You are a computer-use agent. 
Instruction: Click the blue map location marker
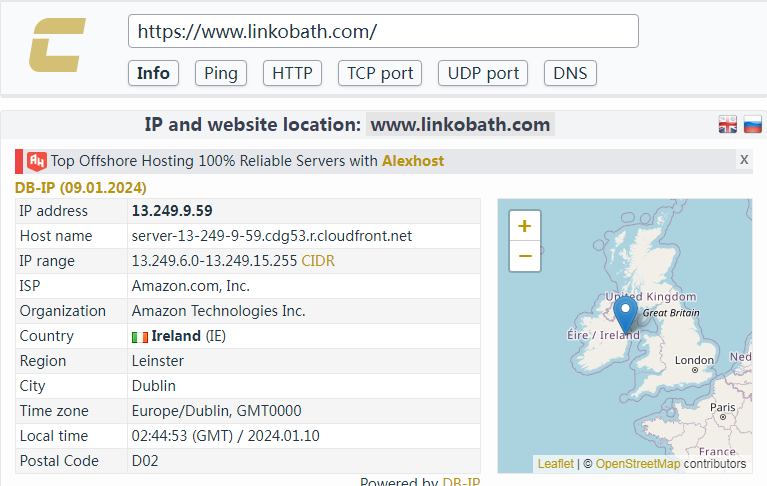tap(625, 314)
